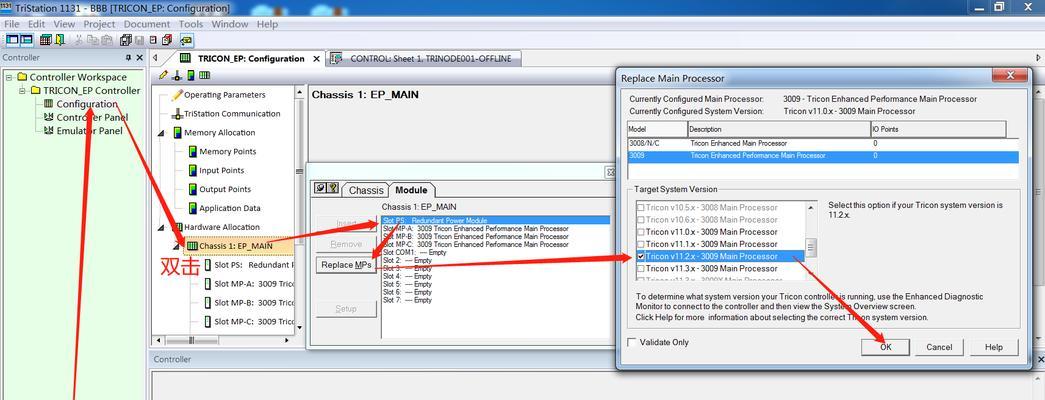Click the network connection icon in configuration toolbar
This screenshot has height=400, width=1045.
click(x=177, y=75)
